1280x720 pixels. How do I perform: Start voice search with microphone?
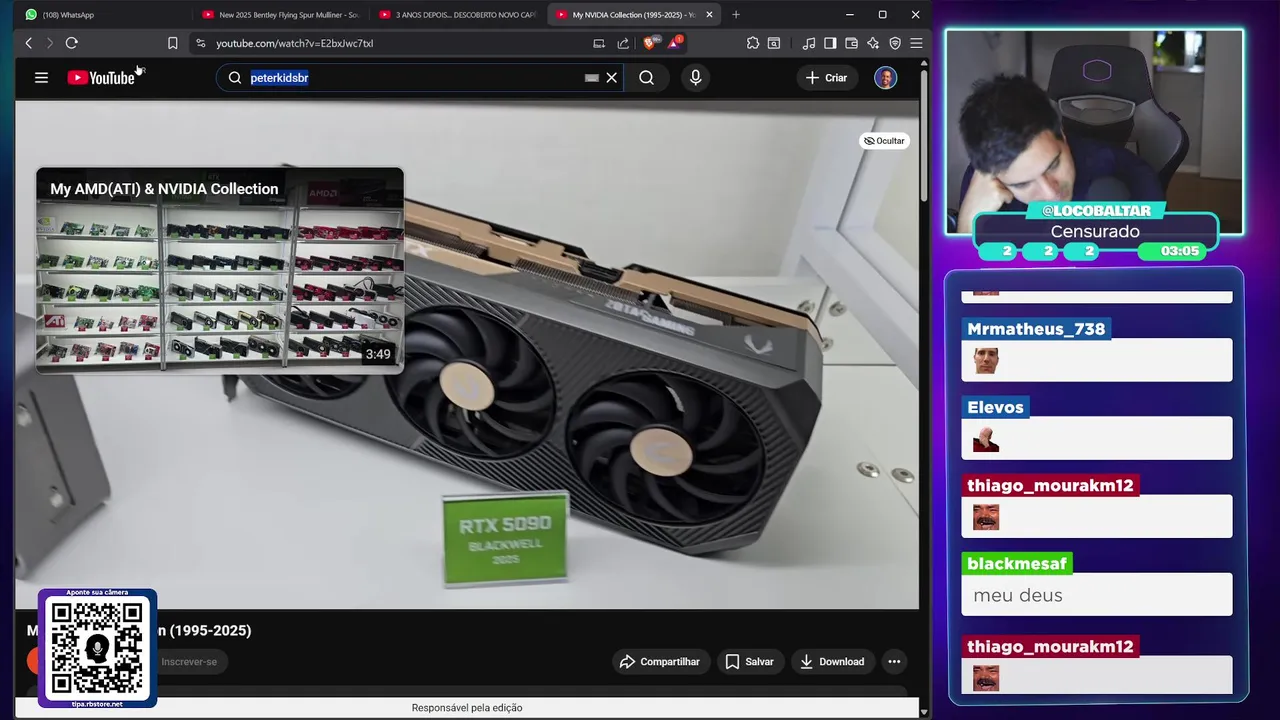point(696,77)
